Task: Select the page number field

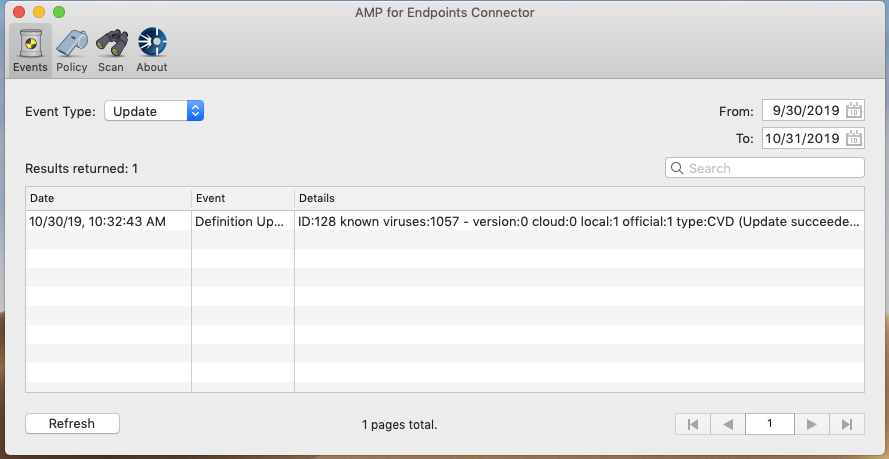Action: (x=769, y=424)
